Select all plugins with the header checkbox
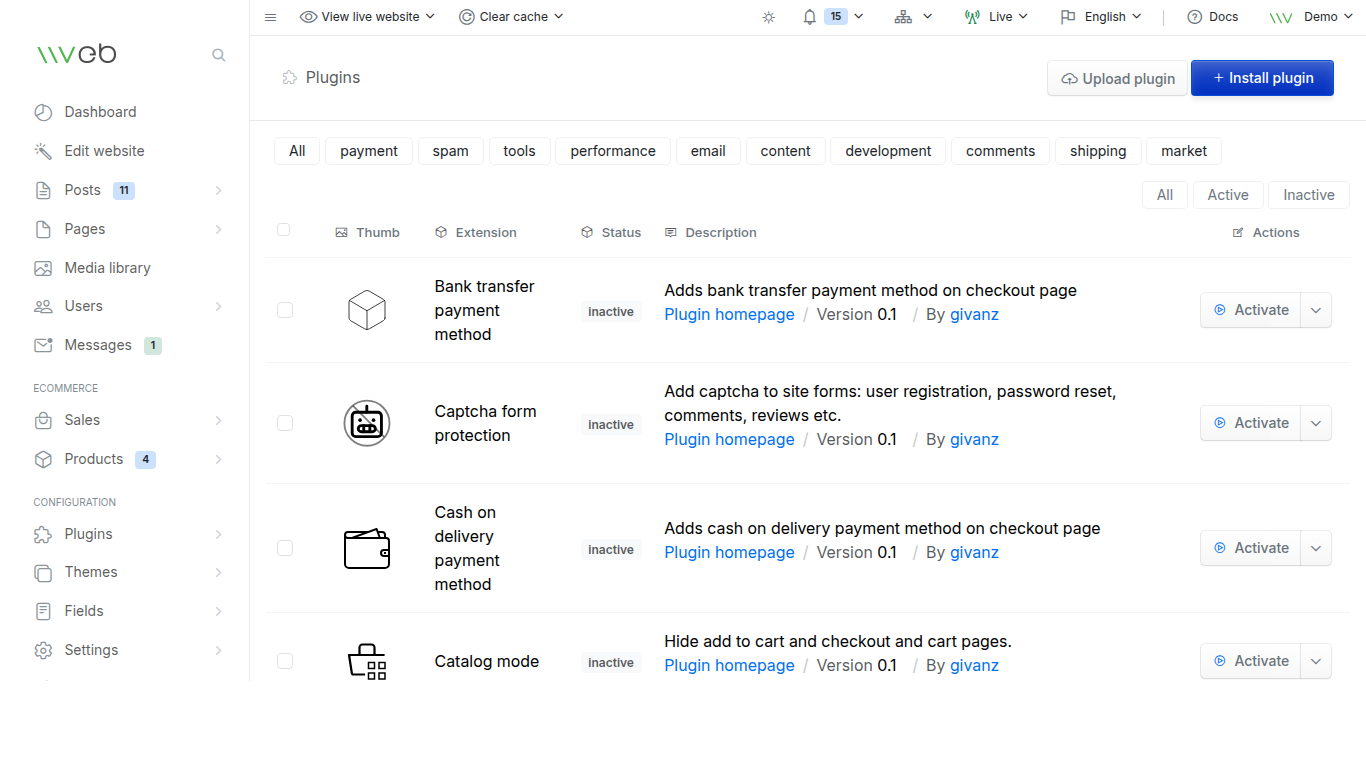Image resolution: width=1366 pixels, height=768 pixels. [283, 230]
